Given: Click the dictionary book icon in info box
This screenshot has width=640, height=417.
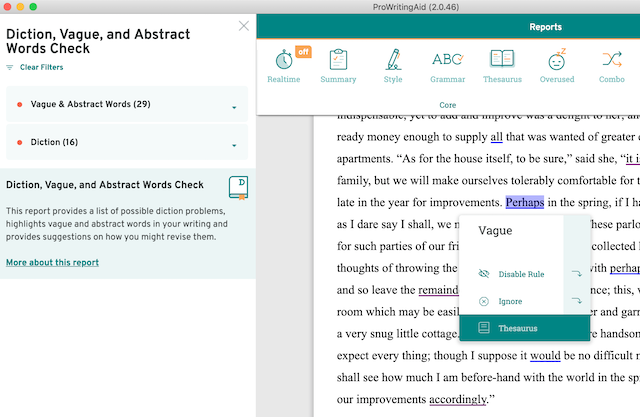Looking at the screenshot, I should pyautogui.click(x=238, y=188).
